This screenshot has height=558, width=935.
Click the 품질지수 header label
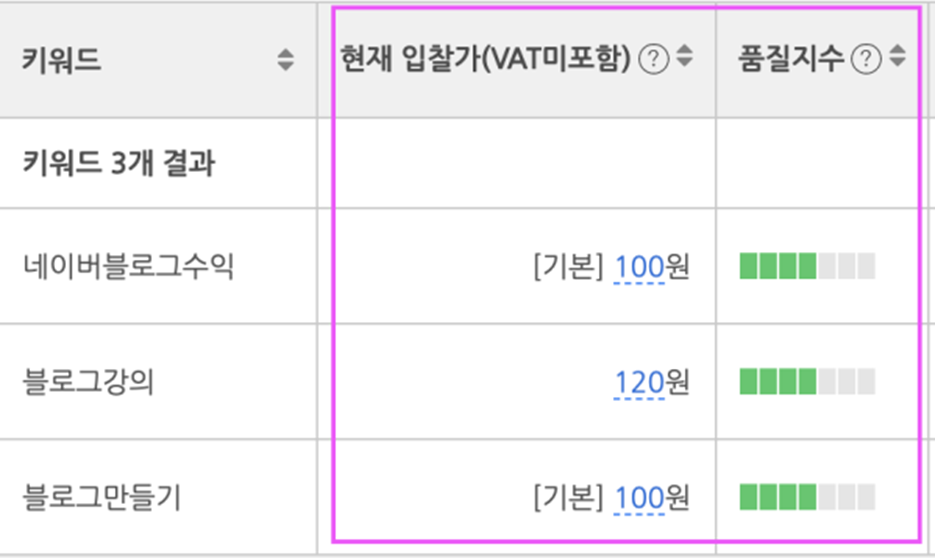tap(791, 59)
